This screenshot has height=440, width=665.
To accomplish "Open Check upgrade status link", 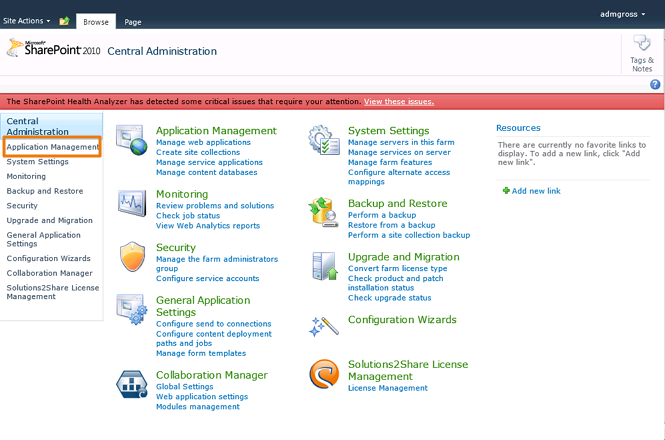I will tap(390, 298).
